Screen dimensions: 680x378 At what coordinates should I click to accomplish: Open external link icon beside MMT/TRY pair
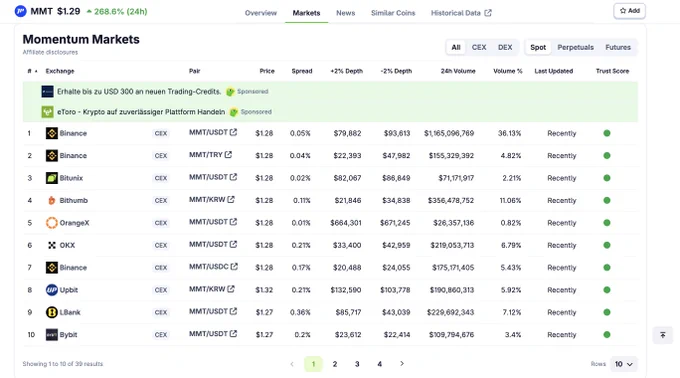(x=228, y=154)
